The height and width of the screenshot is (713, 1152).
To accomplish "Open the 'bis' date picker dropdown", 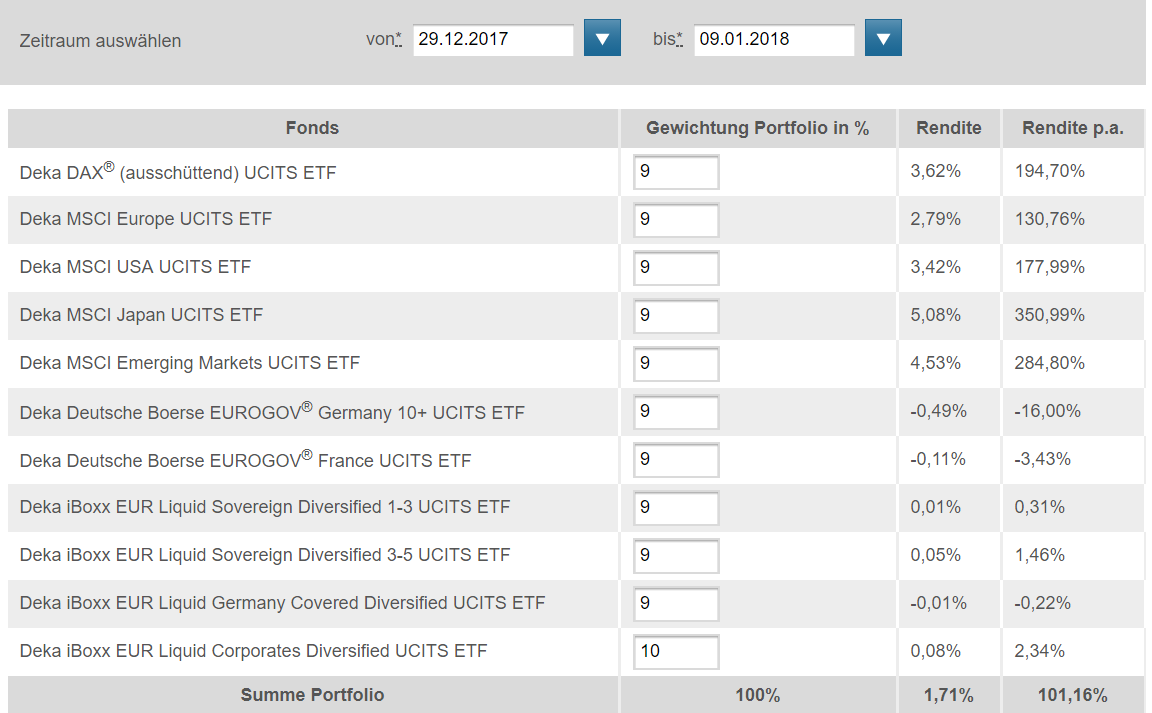I will click(x=883, y=40).
